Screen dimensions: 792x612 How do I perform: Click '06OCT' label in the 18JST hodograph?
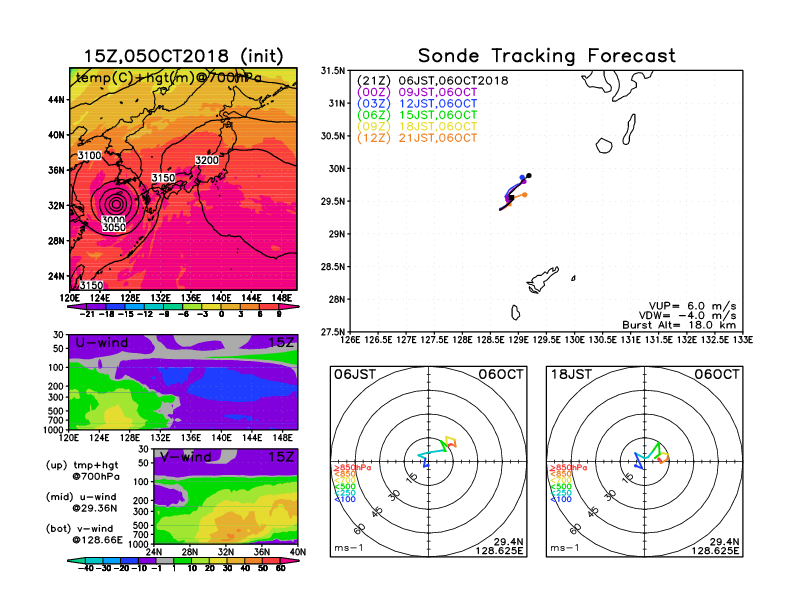pyautogui.click(x=717, y=374)
